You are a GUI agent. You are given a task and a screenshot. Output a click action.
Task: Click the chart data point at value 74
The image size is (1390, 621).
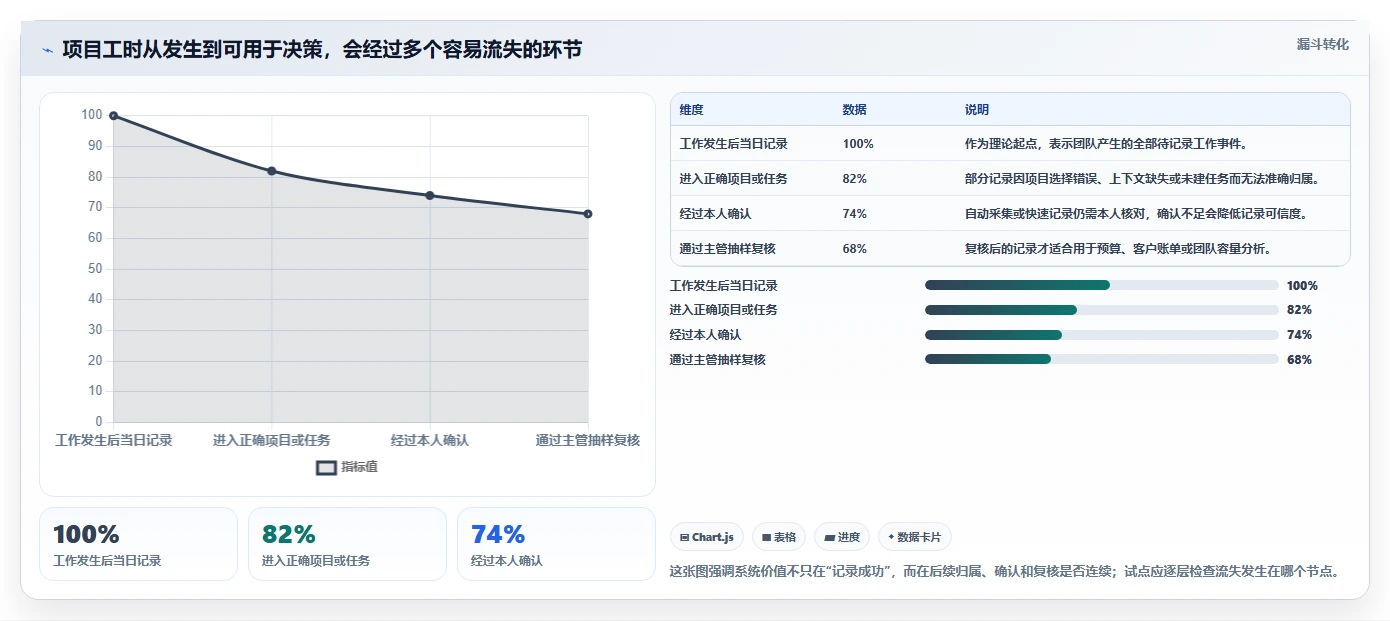[x=430, y=195]
